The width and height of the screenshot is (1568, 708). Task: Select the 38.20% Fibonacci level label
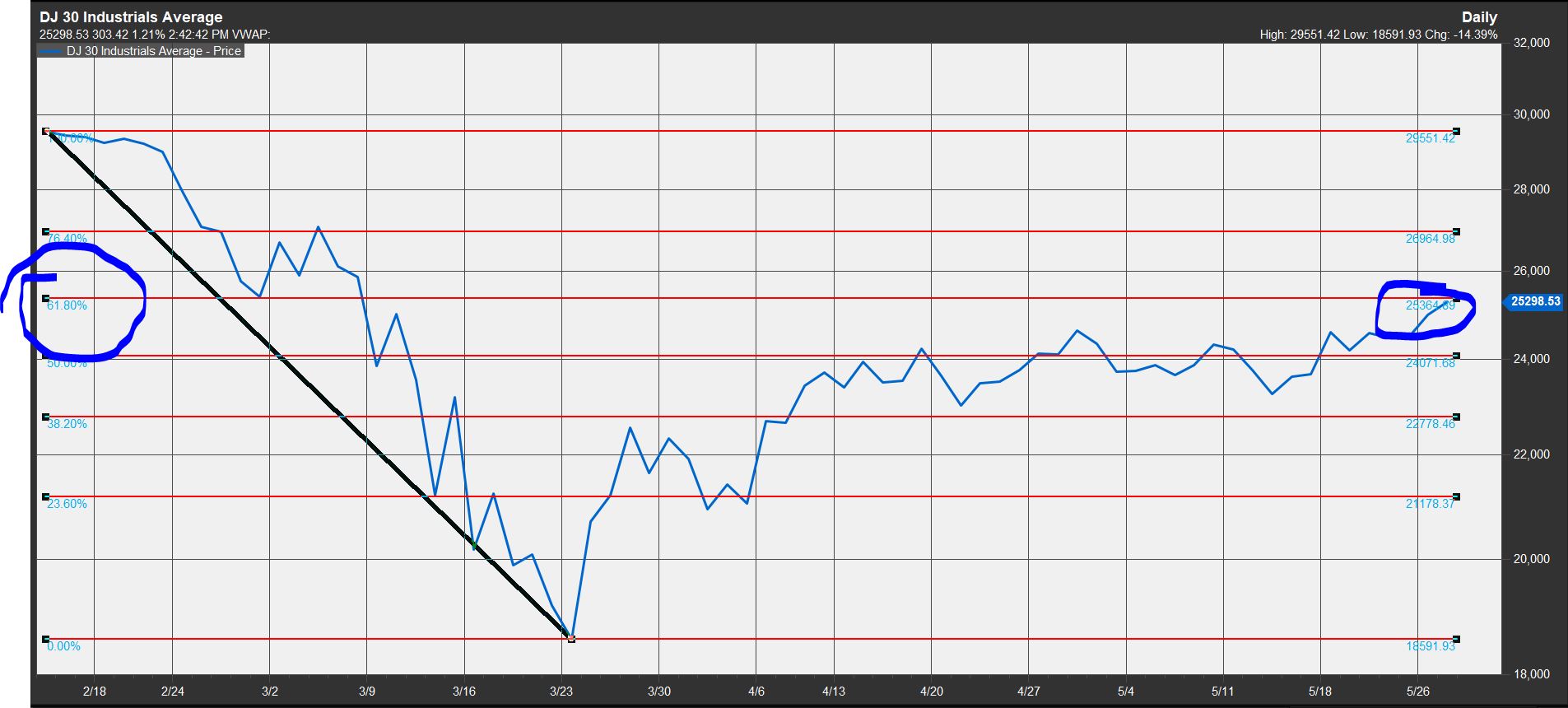[67, 424]
